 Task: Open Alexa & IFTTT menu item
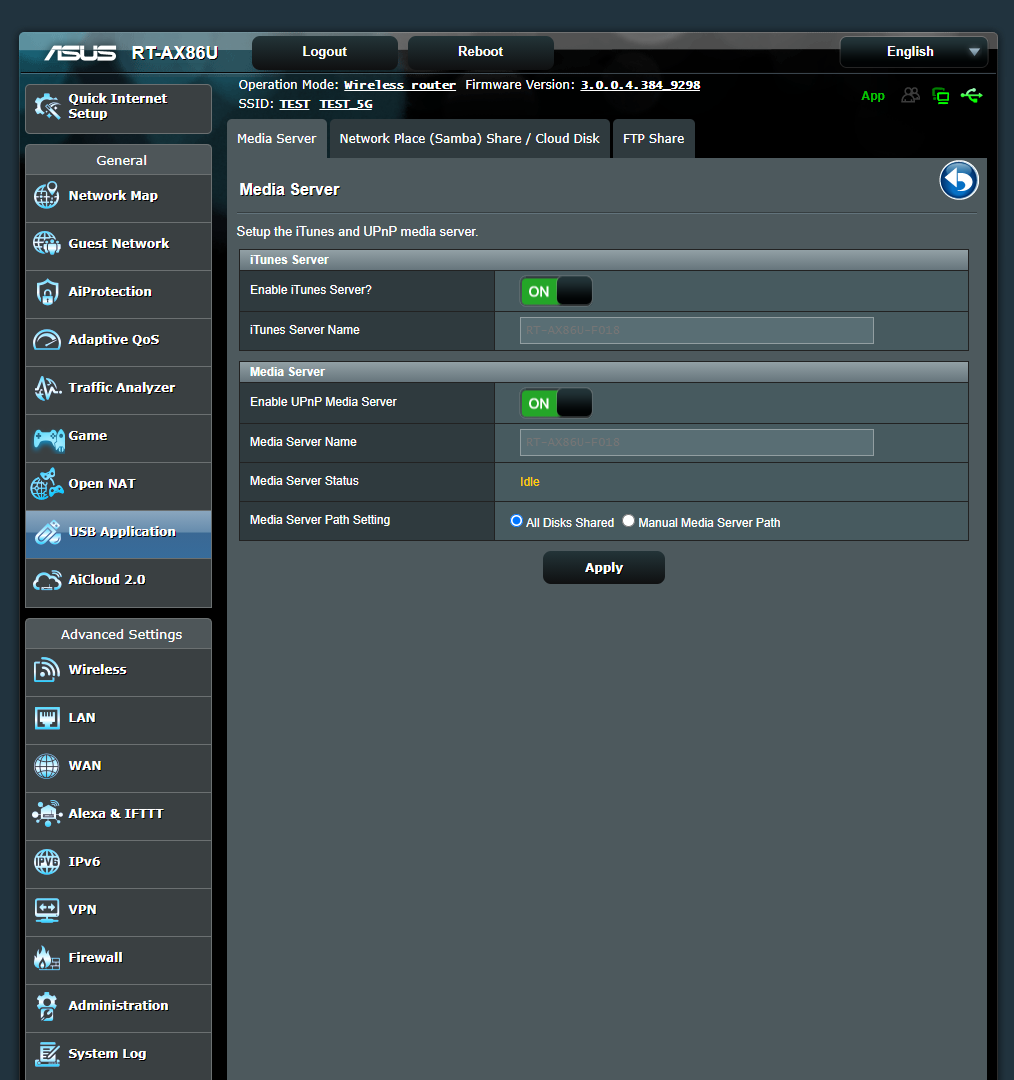tap(118, 816)
